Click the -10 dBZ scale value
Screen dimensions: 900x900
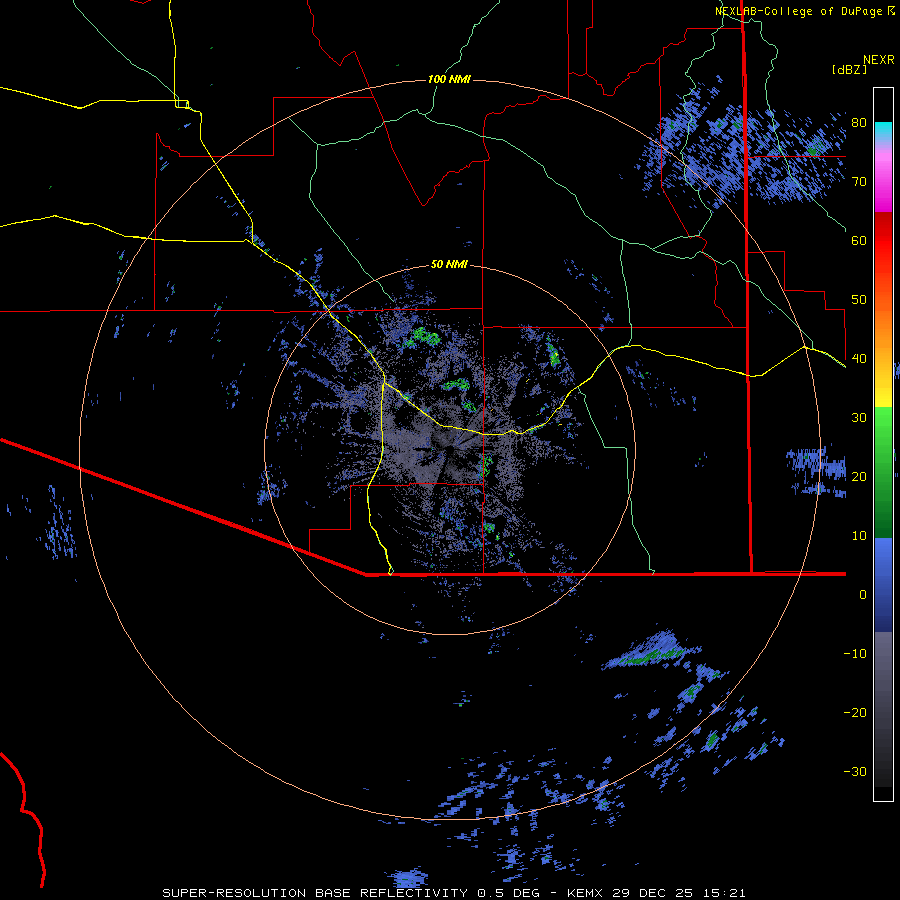855,654
